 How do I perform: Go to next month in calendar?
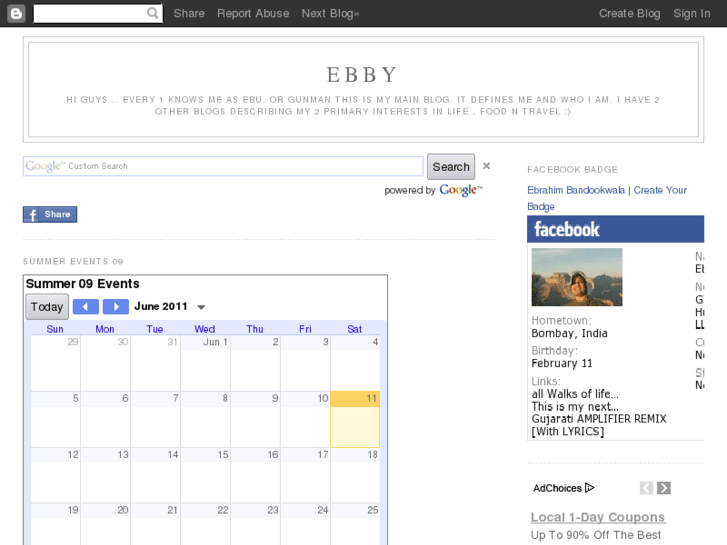116,307
